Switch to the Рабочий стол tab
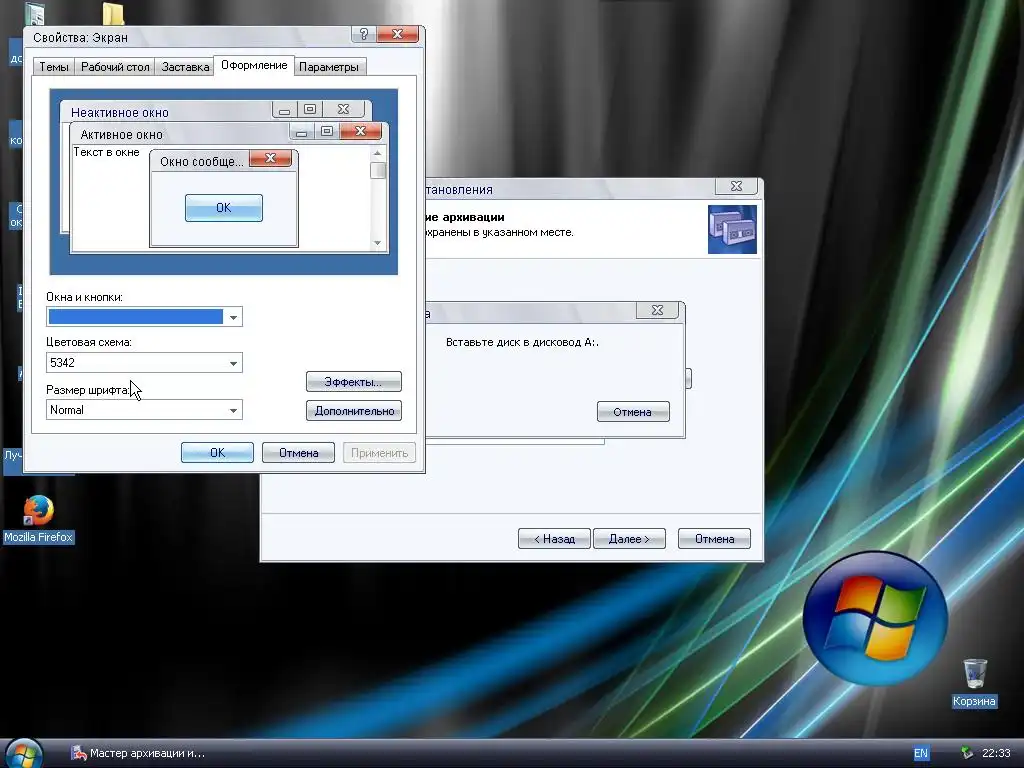 coord(115,67)
